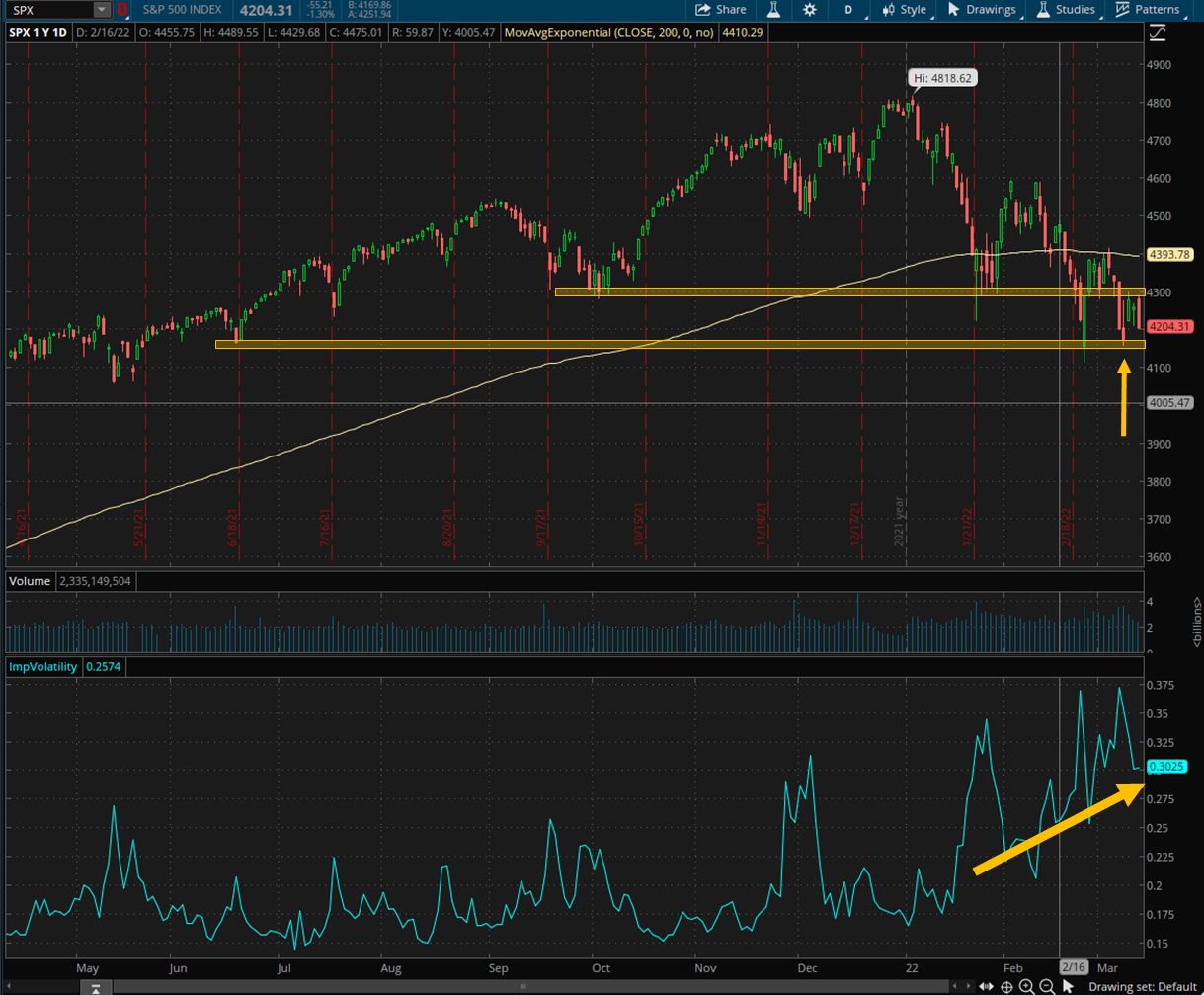Collapse the Volume subgraph panel
Screen dimensions: 1204x995
click(30, 581)
